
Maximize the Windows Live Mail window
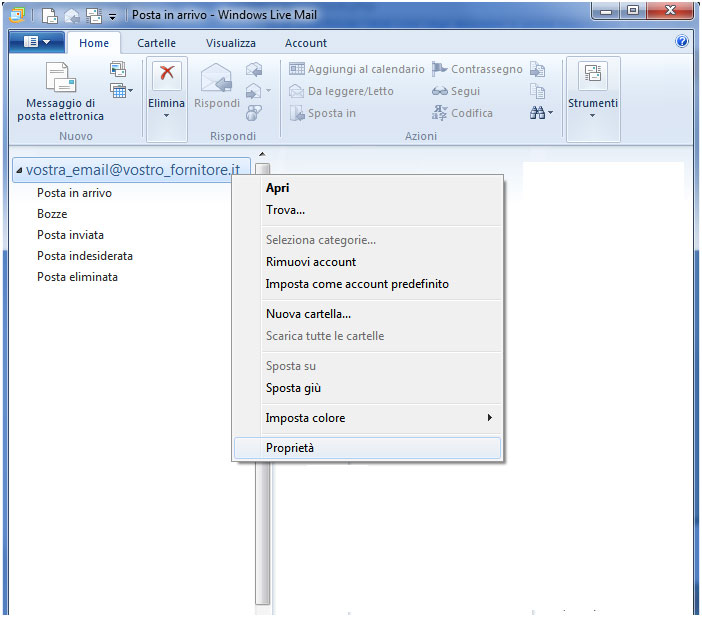point(633,11)
